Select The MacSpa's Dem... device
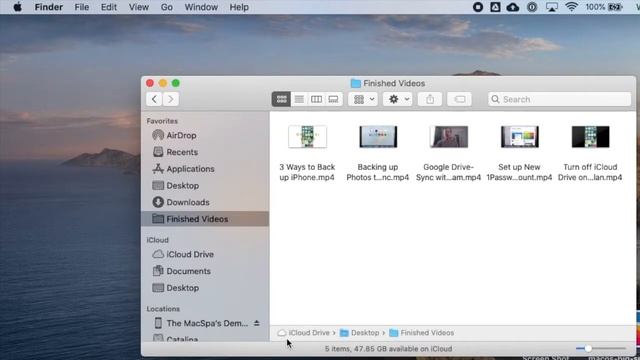The image size is (640, 360). [201, 323]
